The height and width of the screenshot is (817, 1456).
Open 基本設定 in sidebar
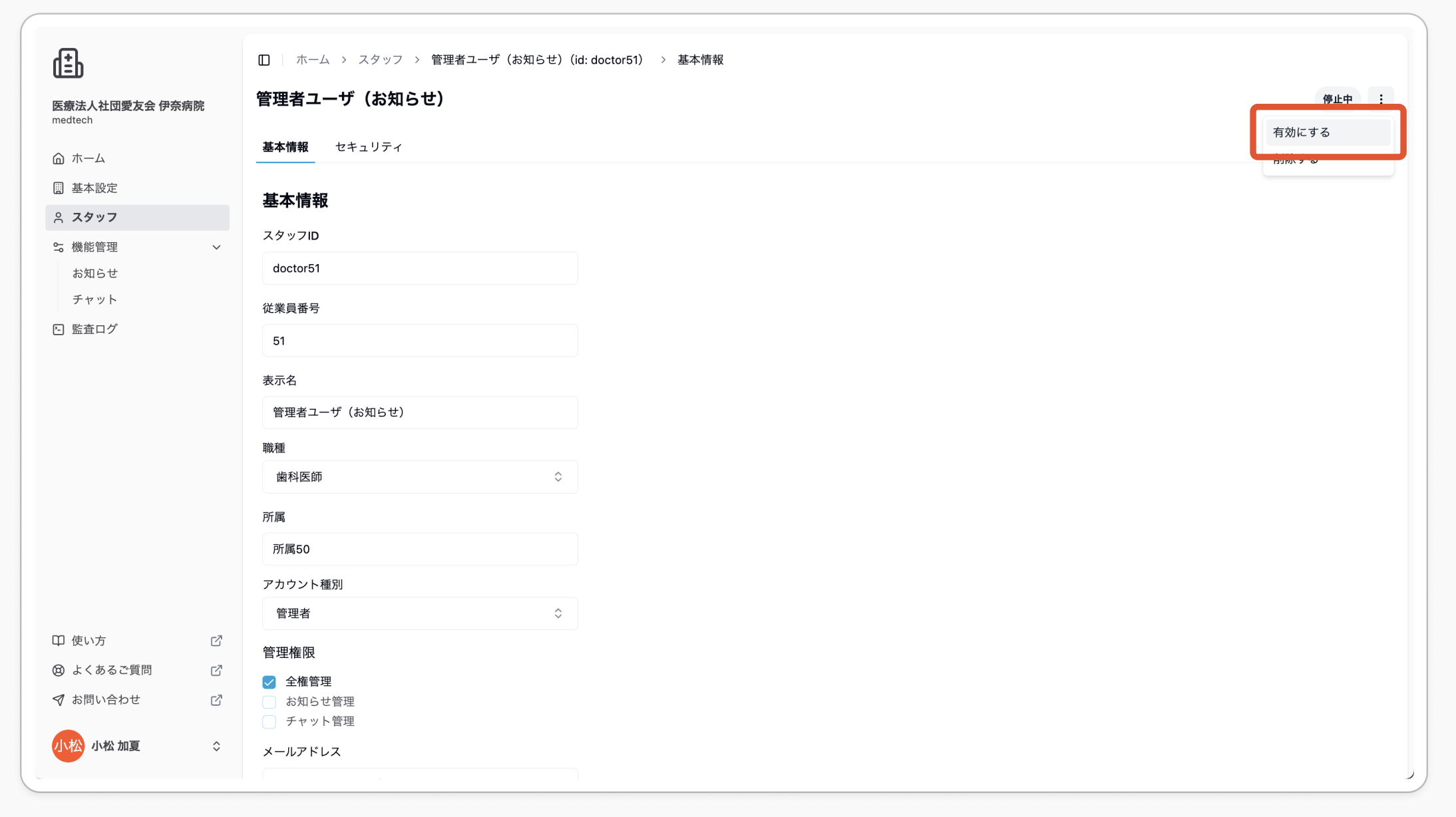(137, 188)
